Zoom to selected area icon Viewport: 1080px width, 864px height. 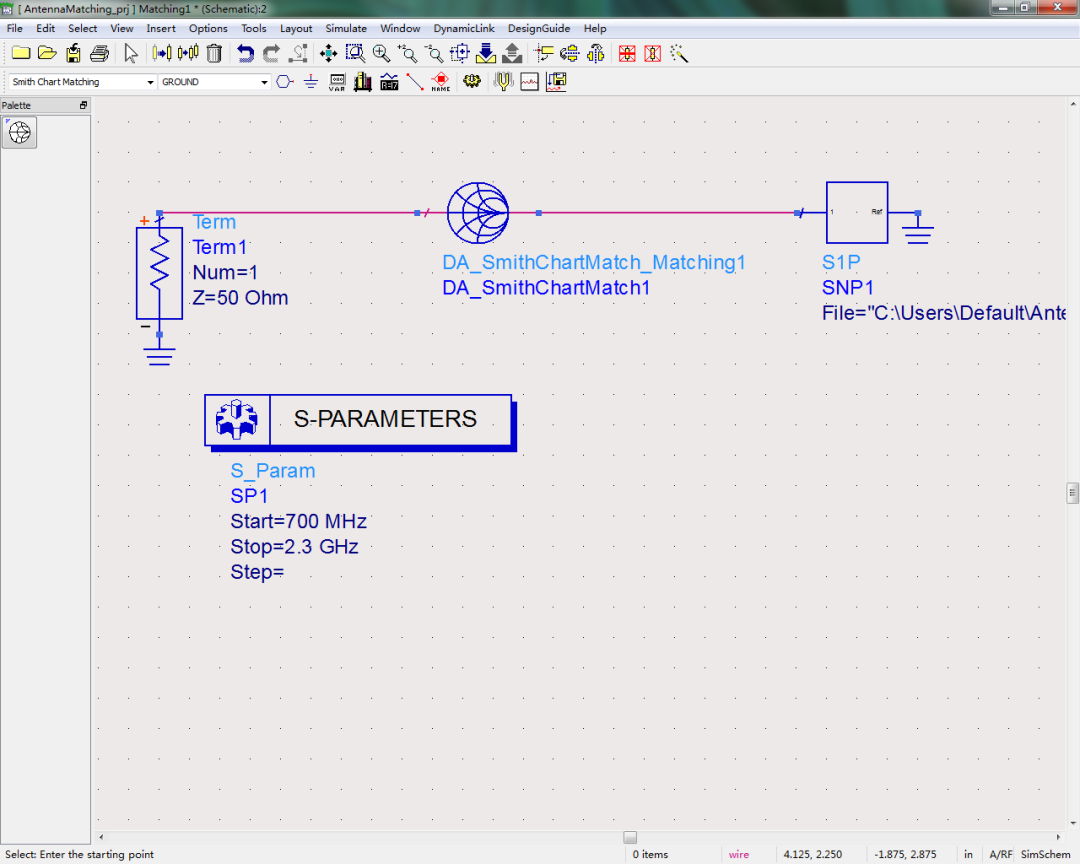click(x=355, y=53)
